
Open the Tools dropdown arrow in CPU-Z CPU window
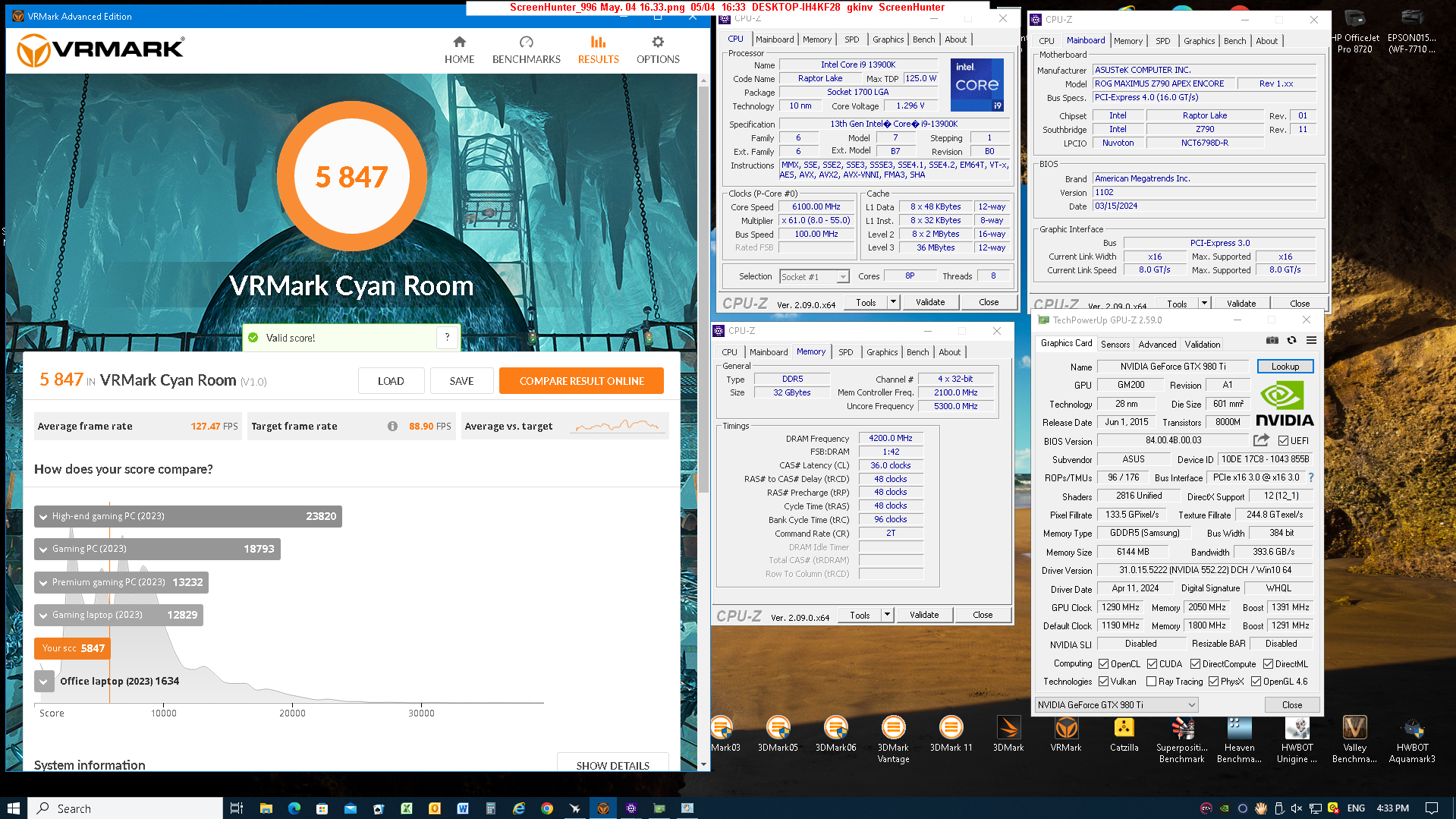coord(893,302)
